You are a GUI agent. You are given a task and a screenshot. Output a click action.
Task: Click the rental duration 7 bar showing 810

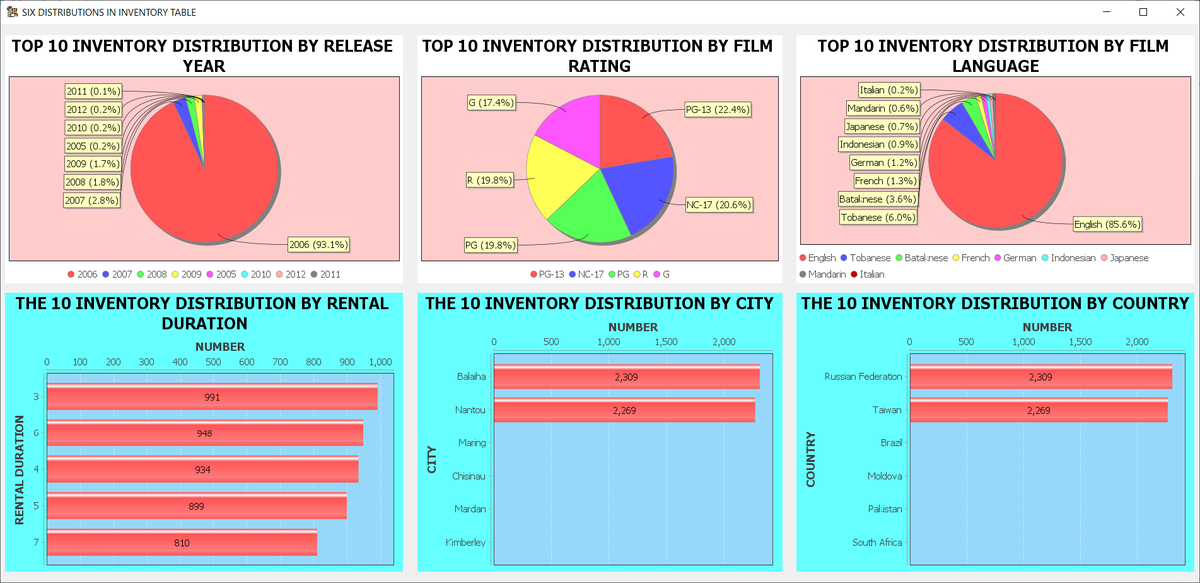click(182, 543)
